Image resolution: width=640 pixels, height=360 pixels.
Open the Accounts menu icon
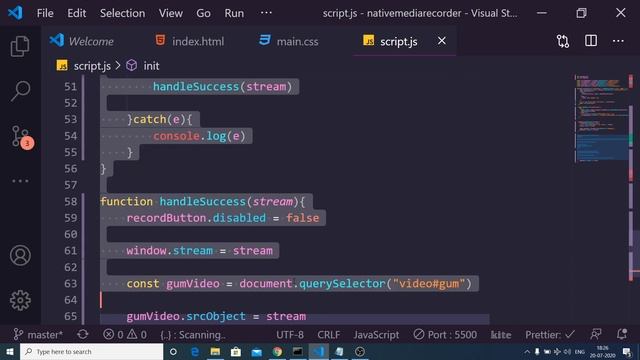(x=20, y=256)
